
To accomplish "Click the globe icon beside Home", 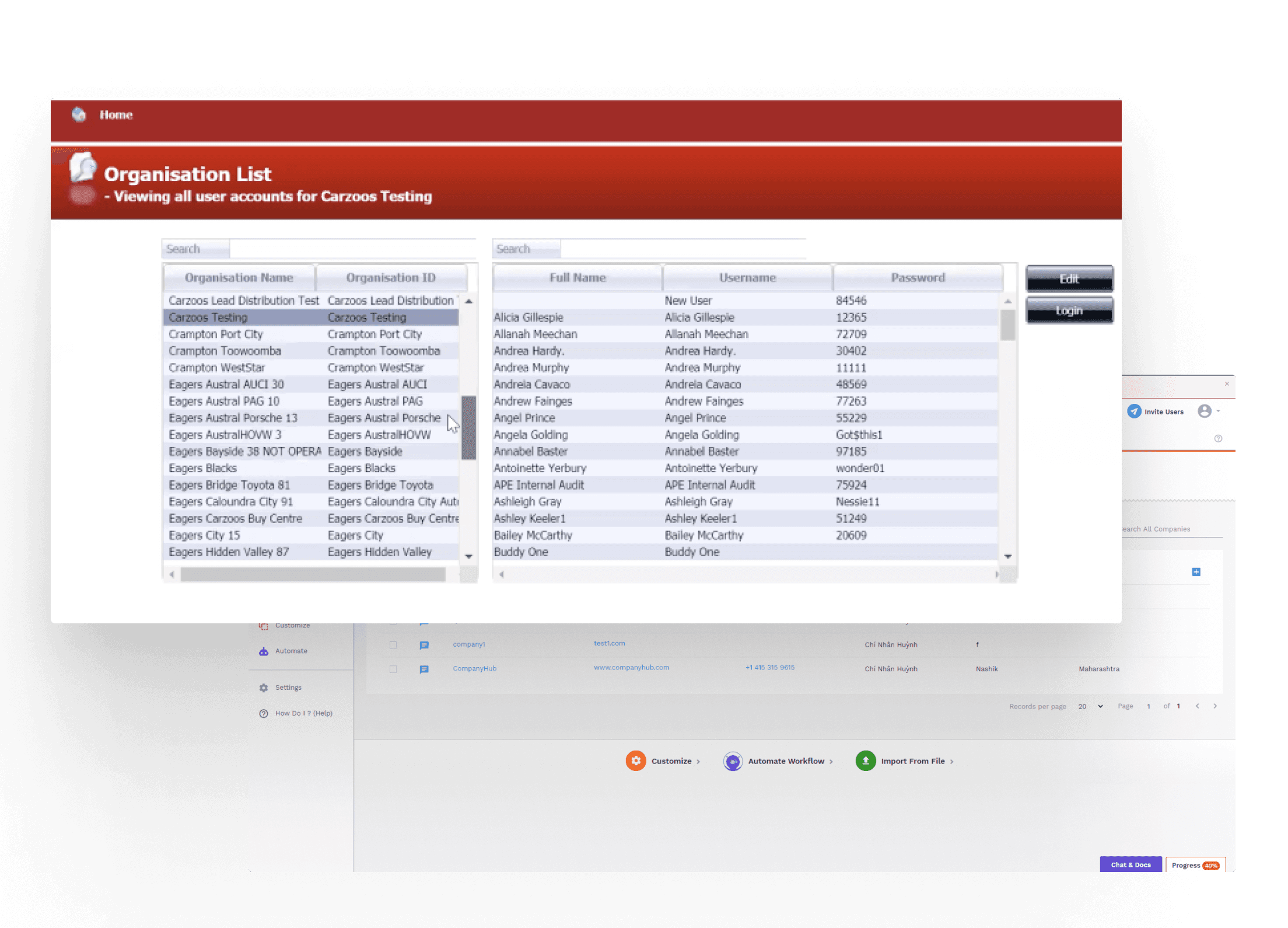I will (79, 114).
